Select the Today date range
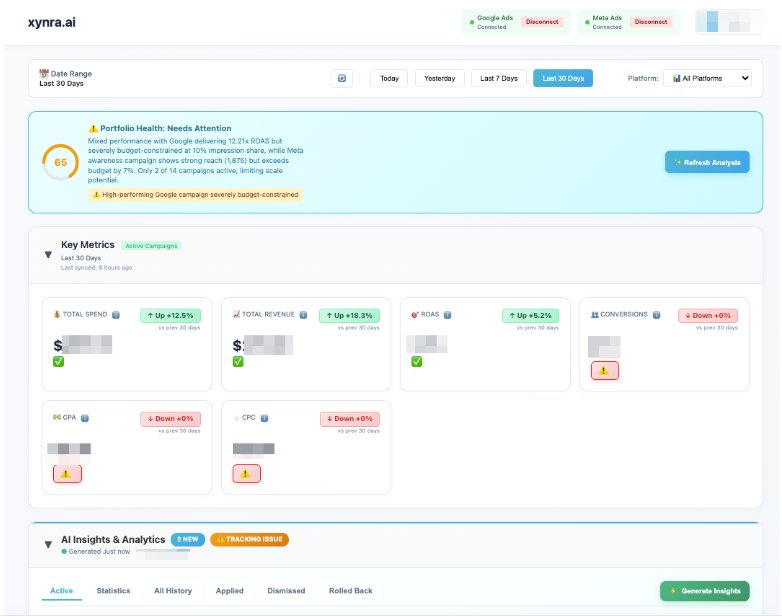The width and height of the screenshot is (782, 616). tap(389, 78)
